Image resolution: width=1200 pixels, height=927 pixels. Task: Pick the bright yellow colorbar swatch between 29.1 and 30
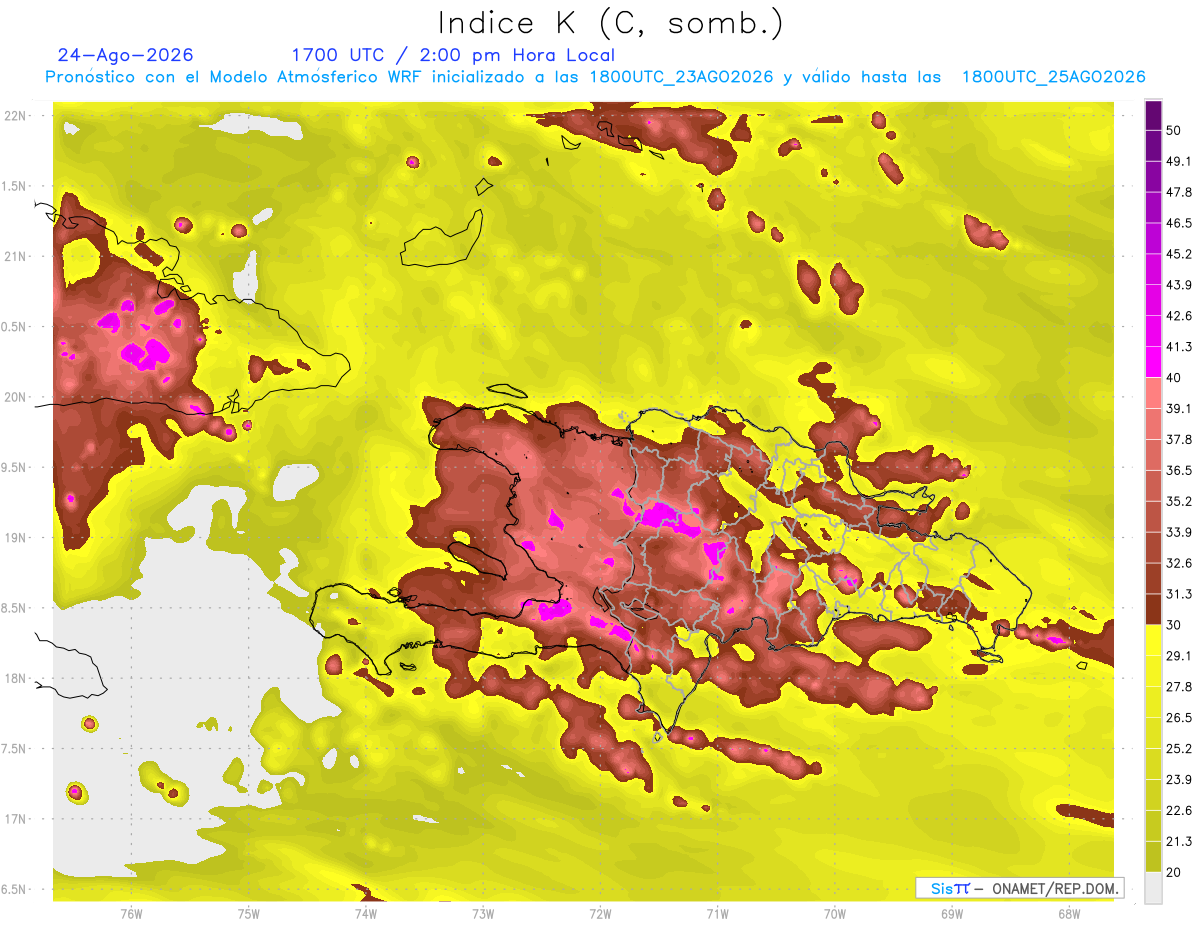coord(1153,640)
